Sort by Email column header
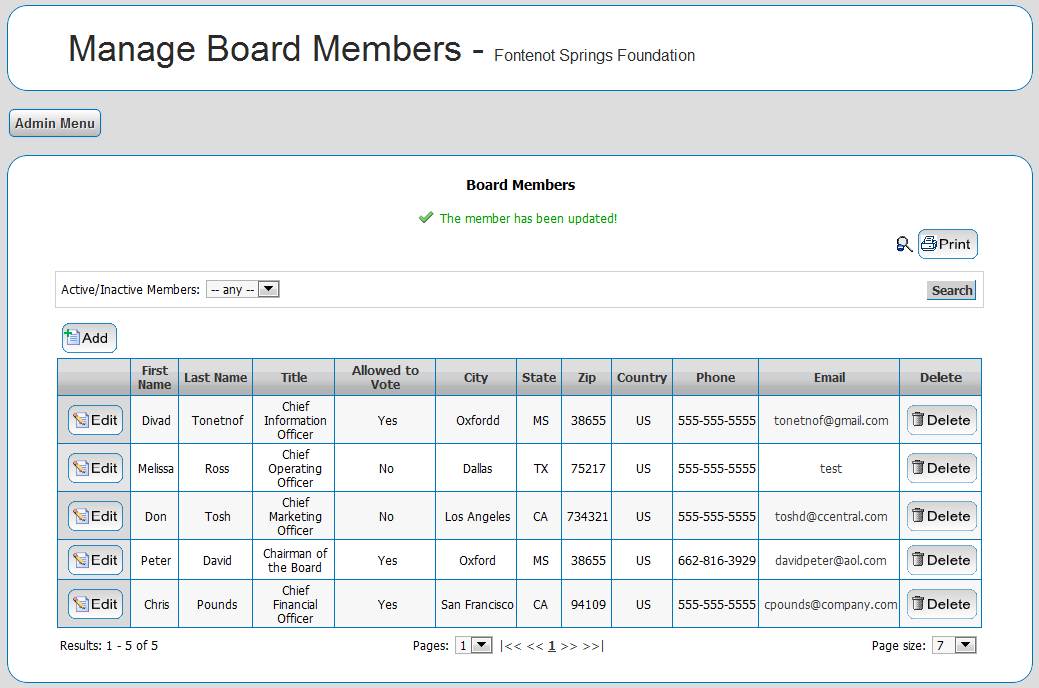 pyautogui.click(x=829, y=378)
